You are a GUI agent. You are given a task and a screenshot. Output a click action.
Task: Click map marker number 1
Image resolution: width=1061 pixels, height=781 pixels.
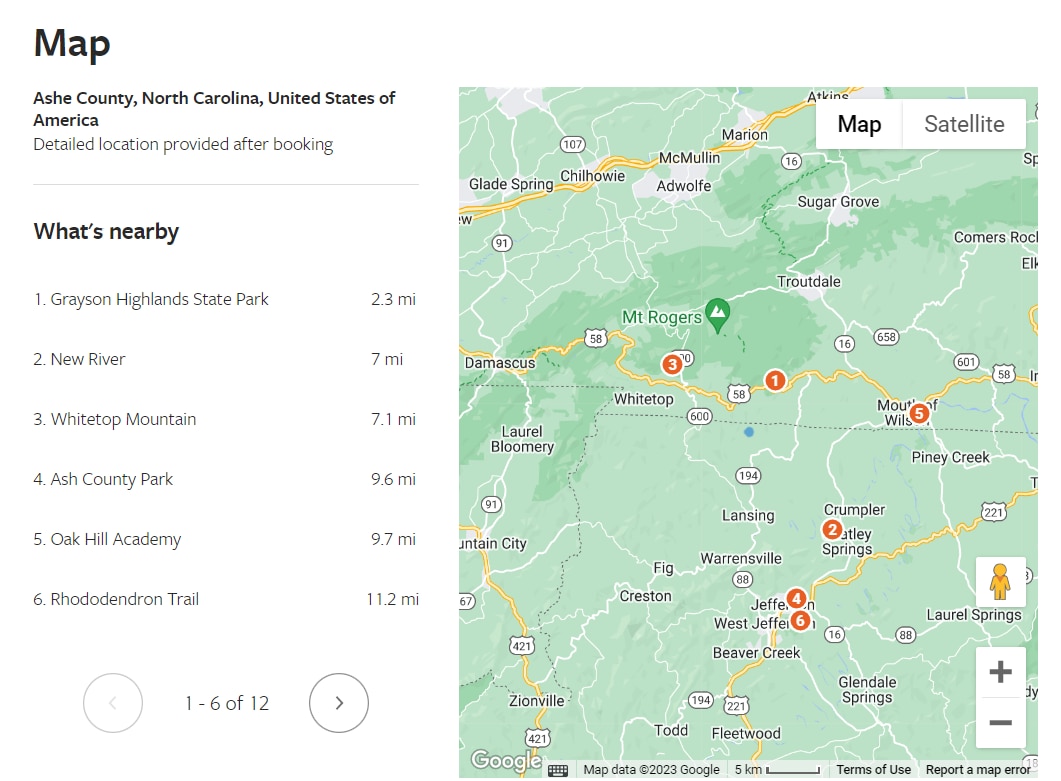point(774,380)
